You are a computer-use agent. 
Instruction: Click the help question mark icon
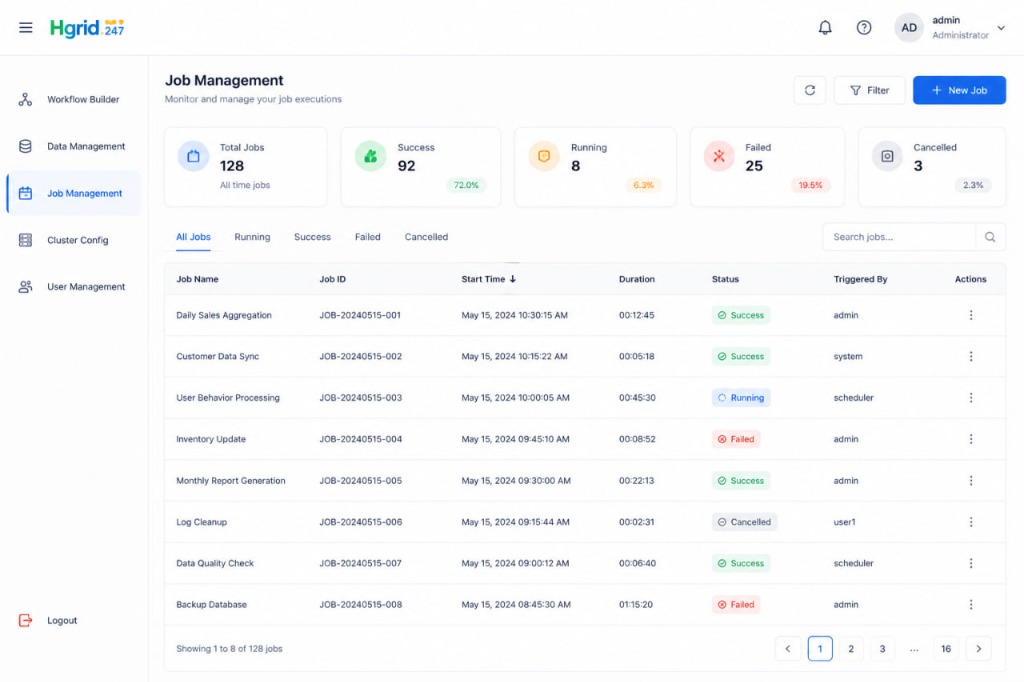tap(863, 27)
